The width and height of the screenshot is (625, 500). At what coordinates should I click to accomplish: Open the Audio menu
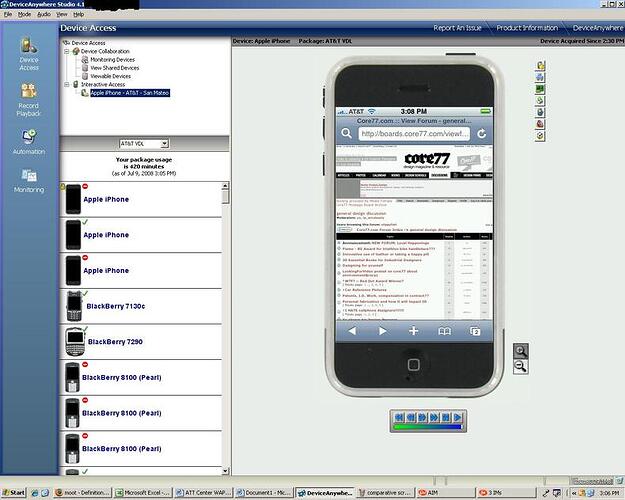point(43,14)
